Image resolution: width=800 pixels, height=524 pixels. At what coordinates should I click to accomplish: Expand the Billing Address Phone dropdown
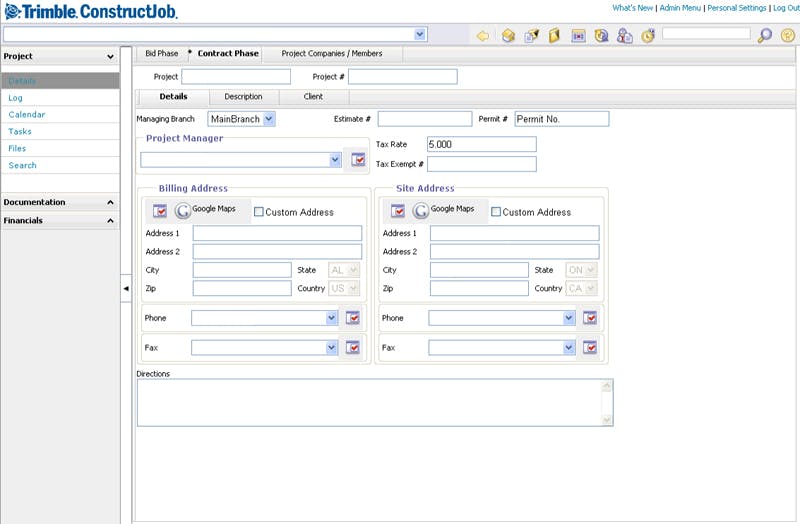tap(332, 318)
